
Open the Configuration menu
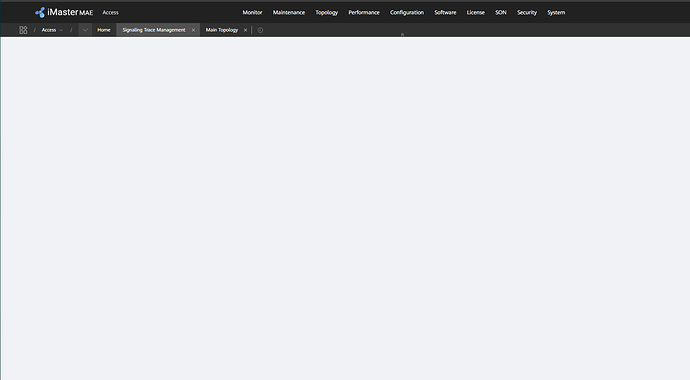407,12
